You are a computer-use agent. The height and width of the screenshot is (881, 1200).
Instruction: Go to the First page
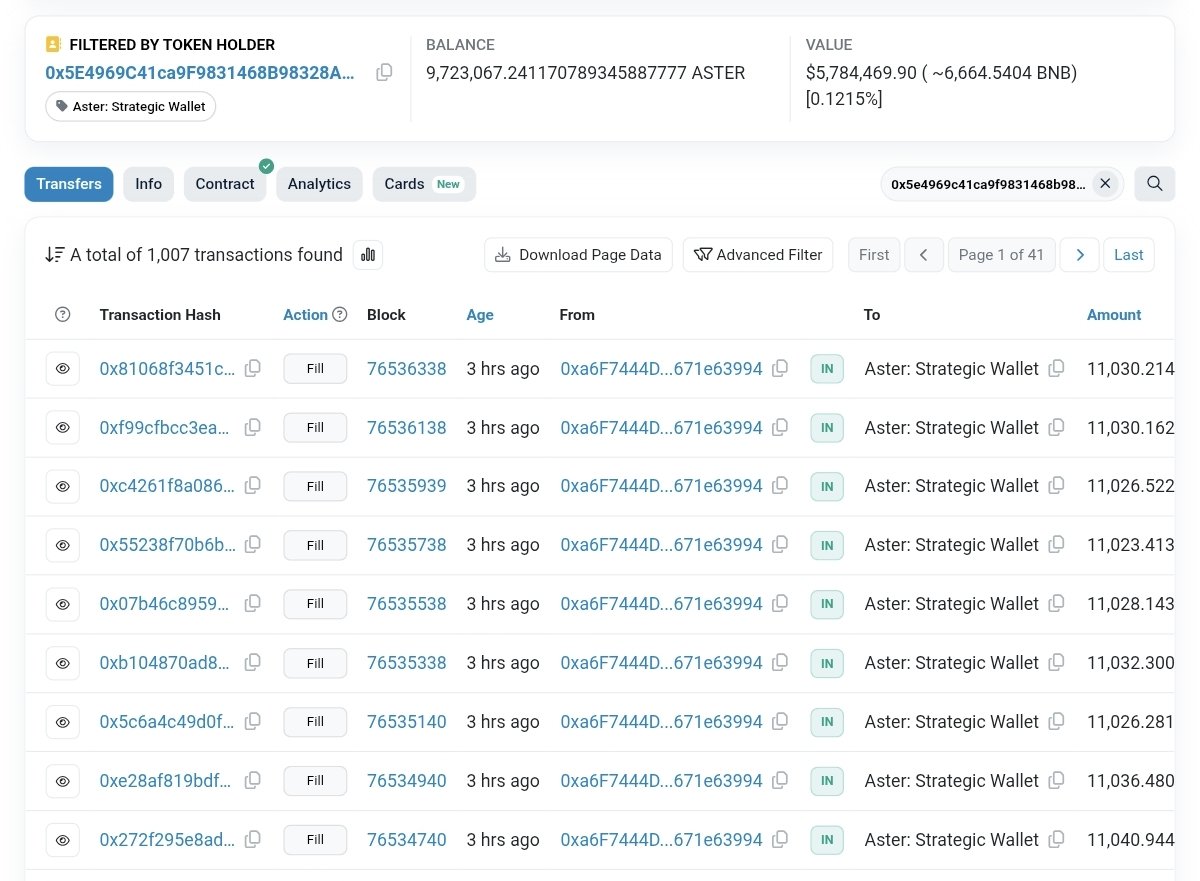pyautogui.click(x=874, y=255)
